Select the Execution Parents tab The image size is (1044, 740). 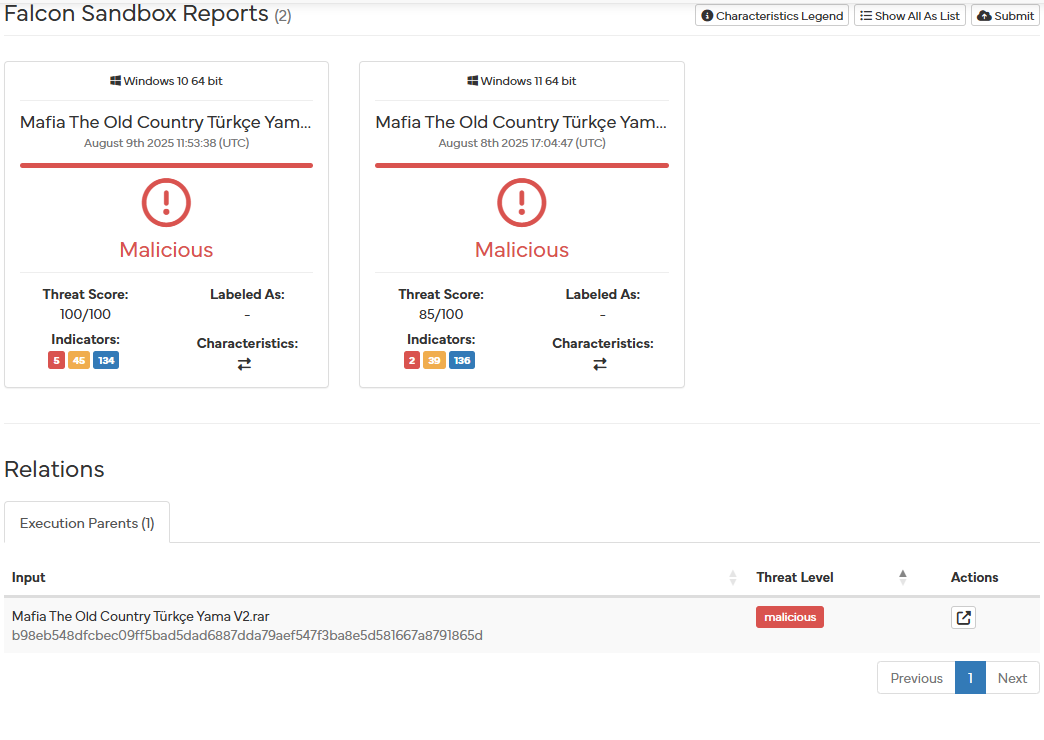87,523
